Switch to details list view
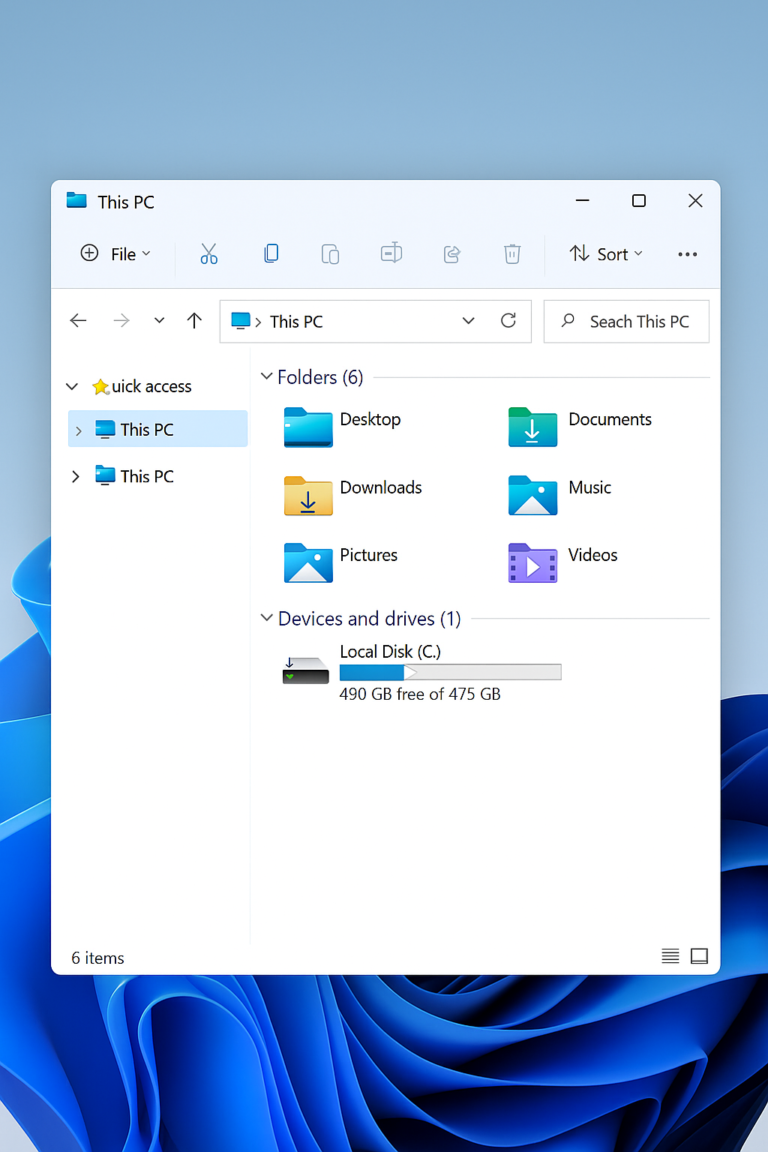 point(670,957)
